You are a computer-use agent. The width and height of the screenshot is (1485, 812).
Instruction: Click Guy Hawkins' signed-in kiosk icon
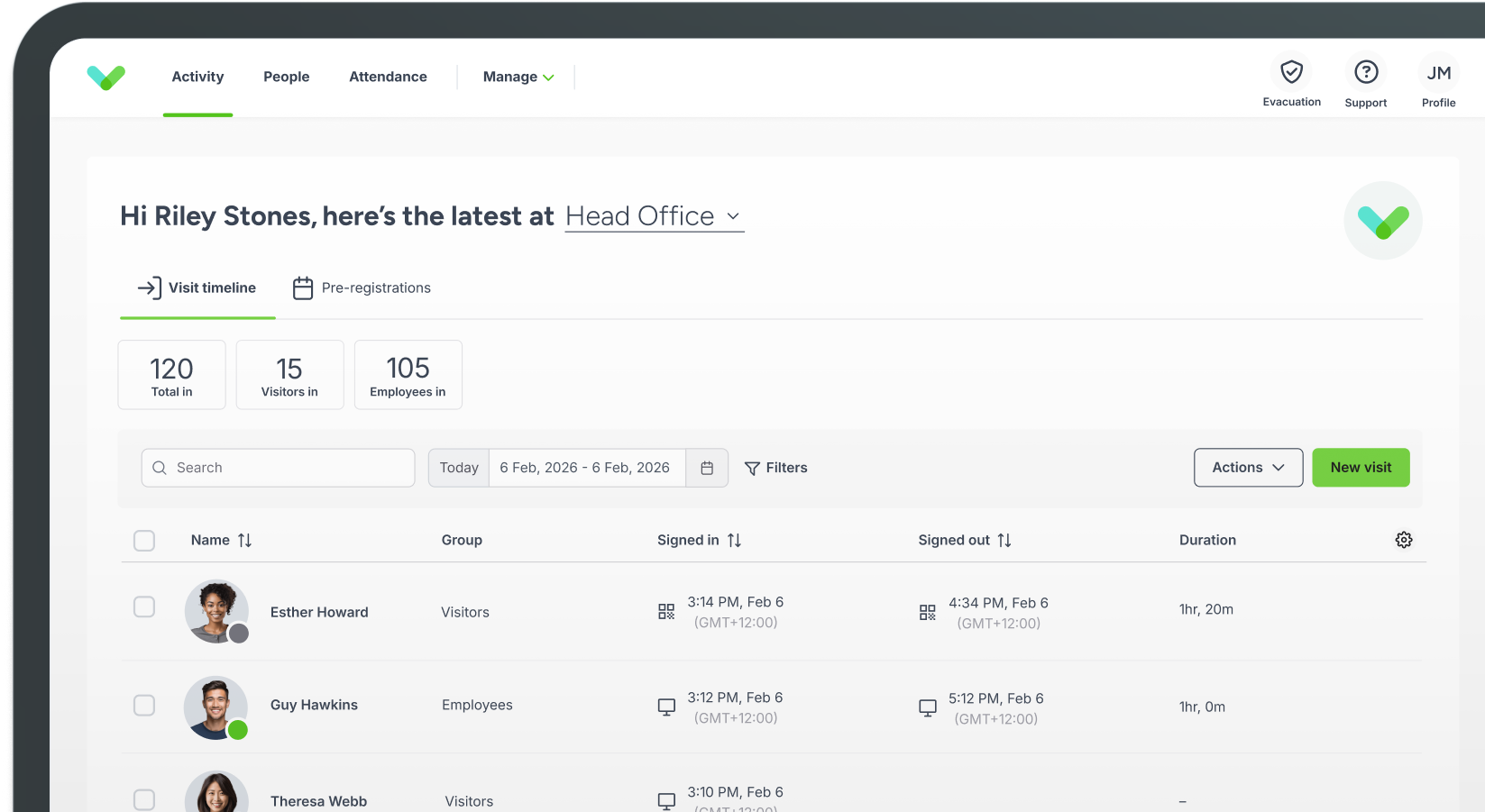tap(666, 707)
